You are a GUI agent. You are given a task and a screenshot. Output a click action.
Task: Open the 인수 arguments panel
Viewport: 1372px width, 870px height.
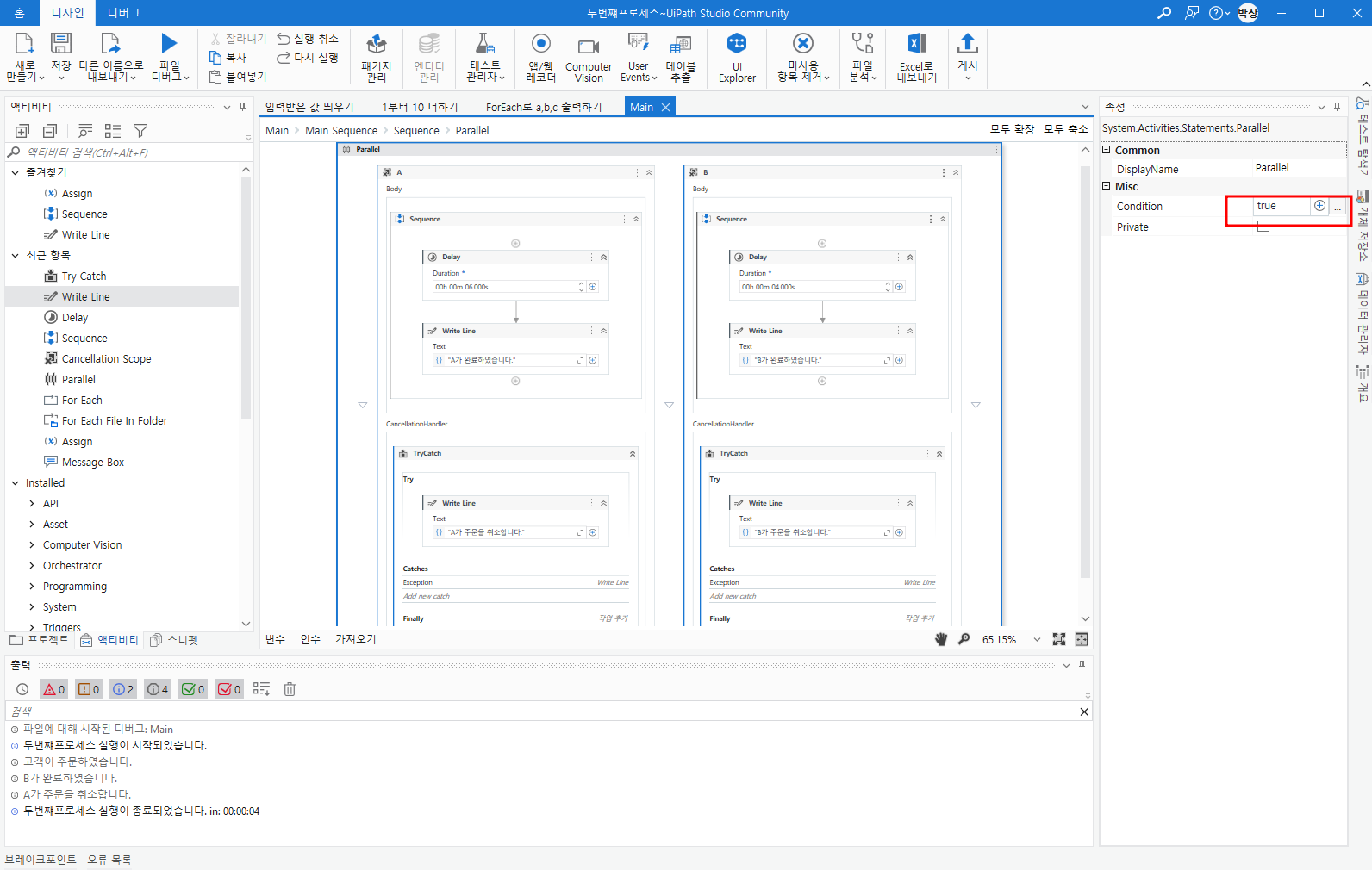click(310, 639)
